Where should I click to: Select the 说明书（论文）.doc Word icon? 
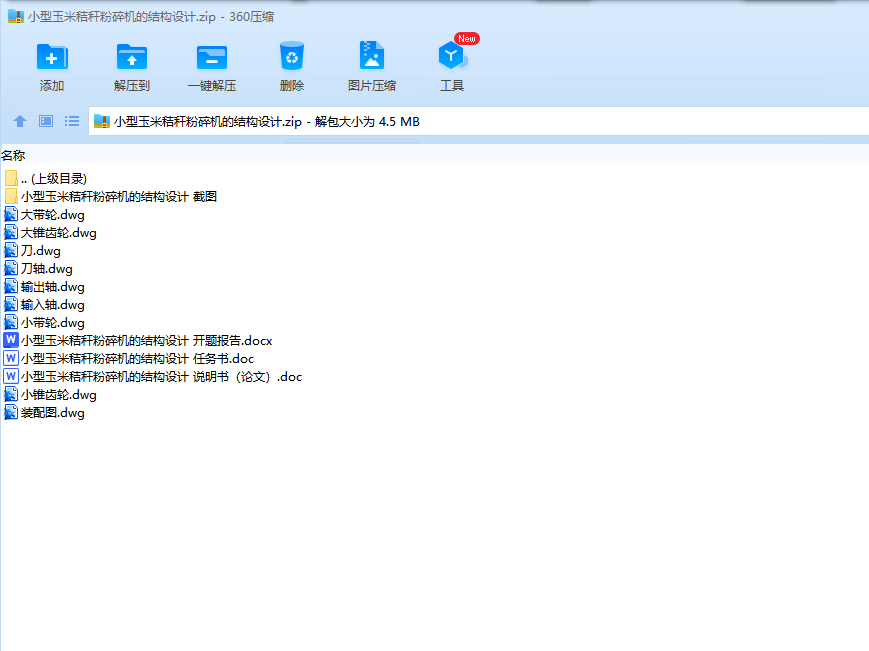click(11, 376)
